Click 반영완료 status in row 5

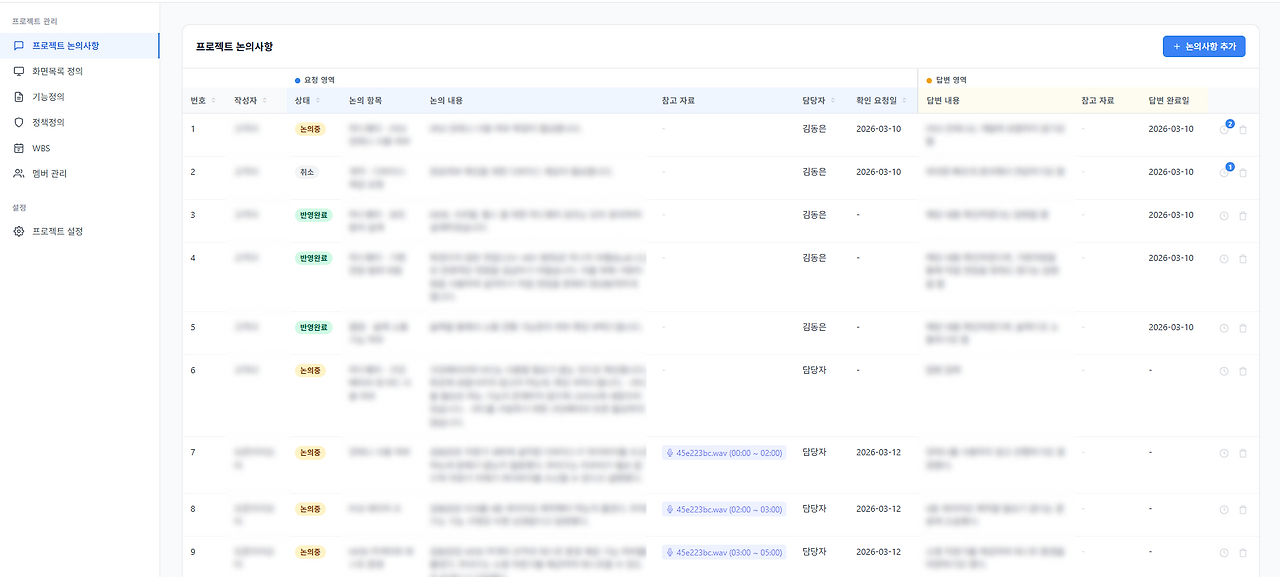(314, 327)
